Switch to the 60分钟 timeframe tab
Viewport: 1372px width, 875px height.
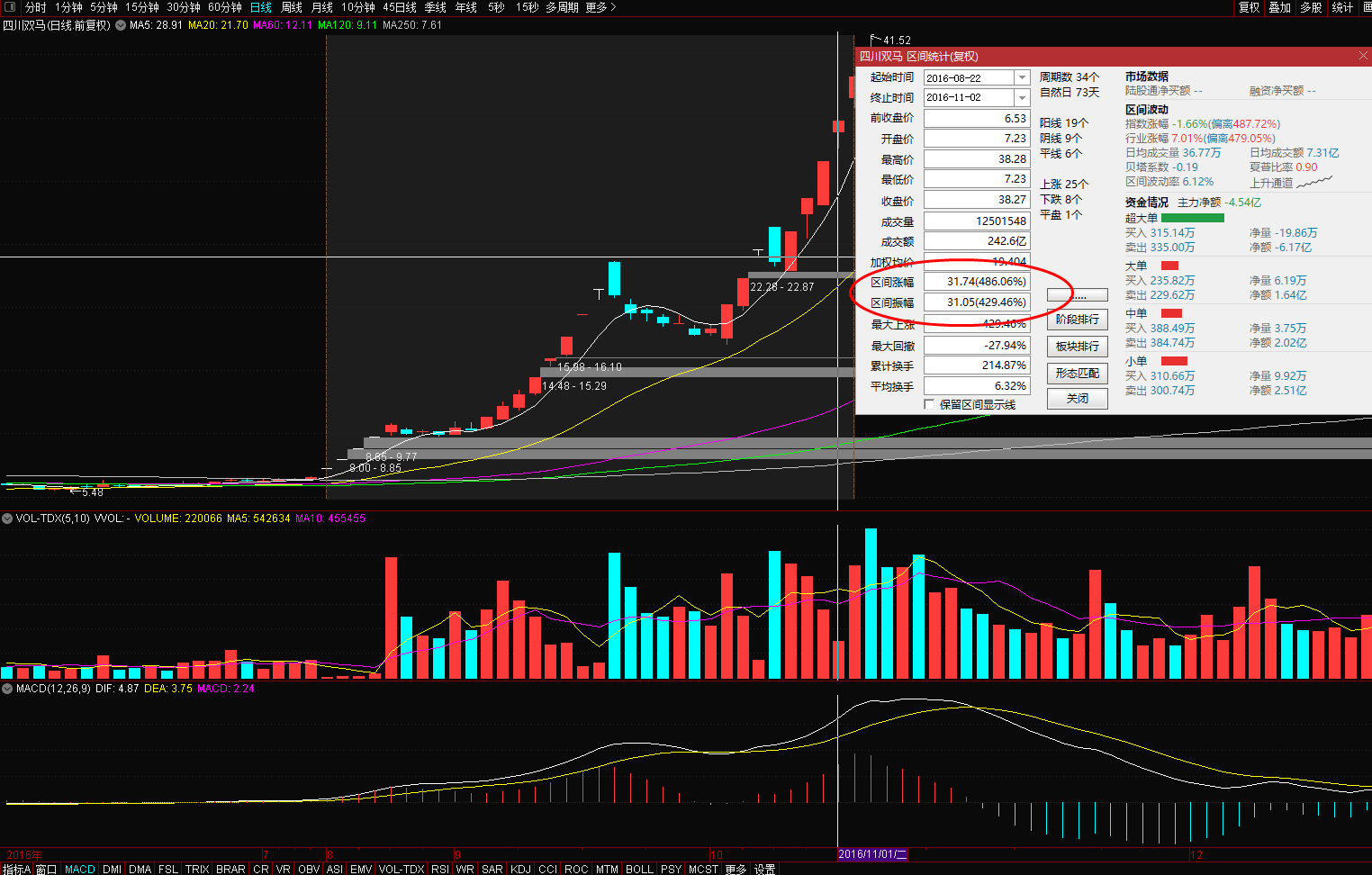point(225,7)
